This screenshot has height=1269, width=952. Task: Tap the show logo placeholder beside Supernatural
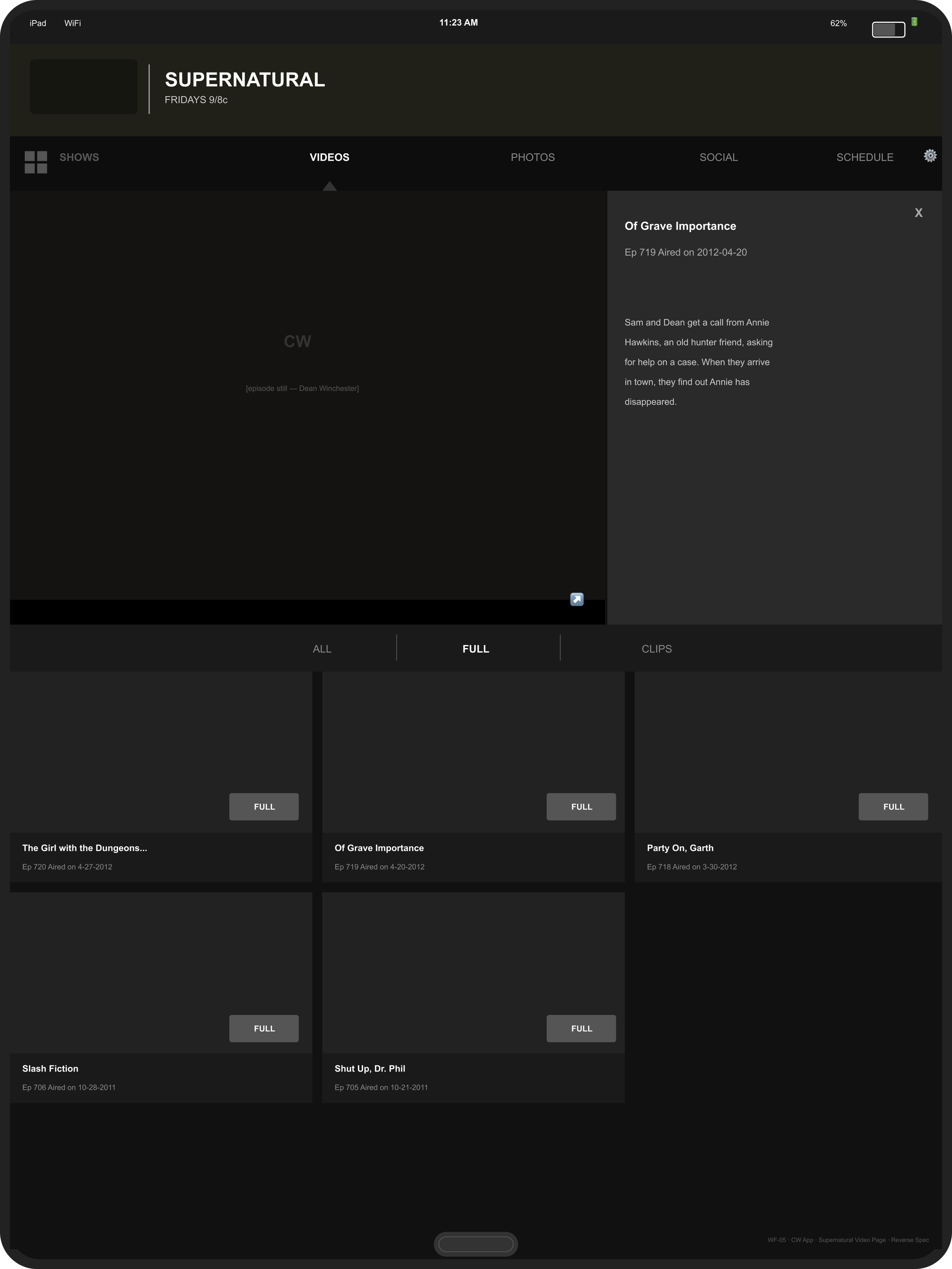click(x=84, y=87)
